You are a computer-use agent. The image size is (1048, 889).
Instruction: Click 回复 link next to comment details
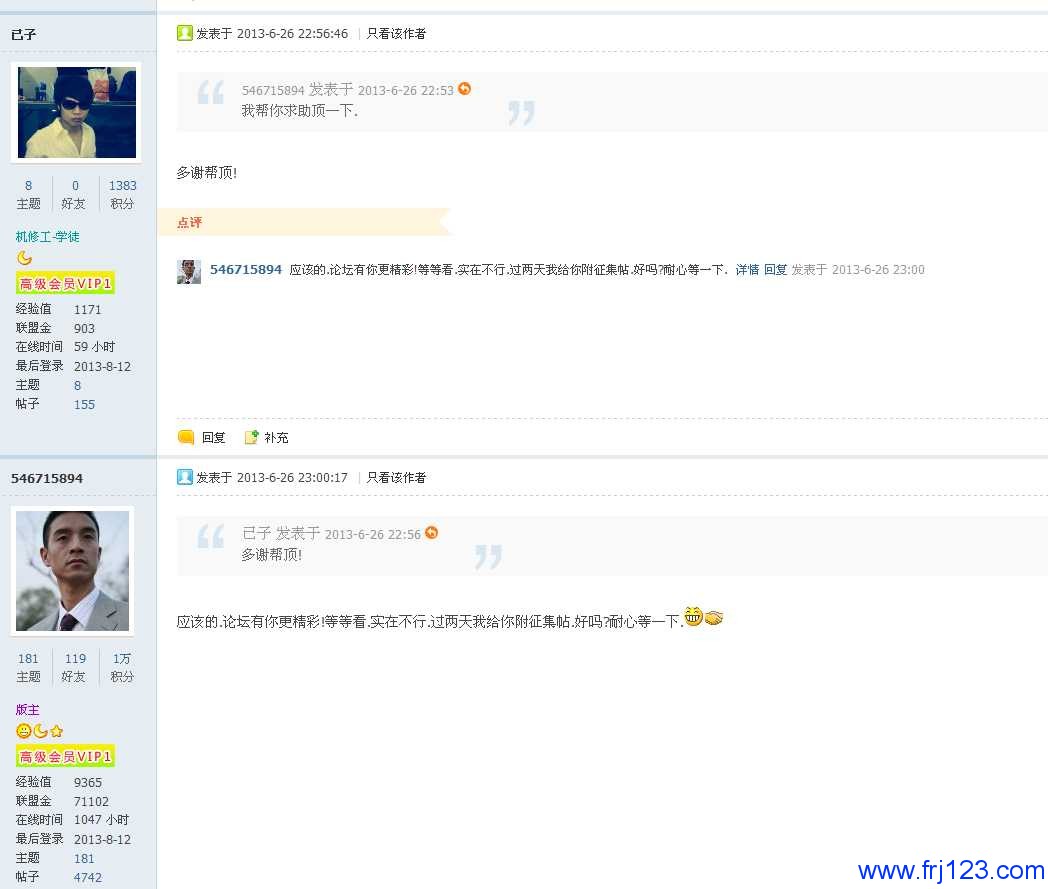775,269
